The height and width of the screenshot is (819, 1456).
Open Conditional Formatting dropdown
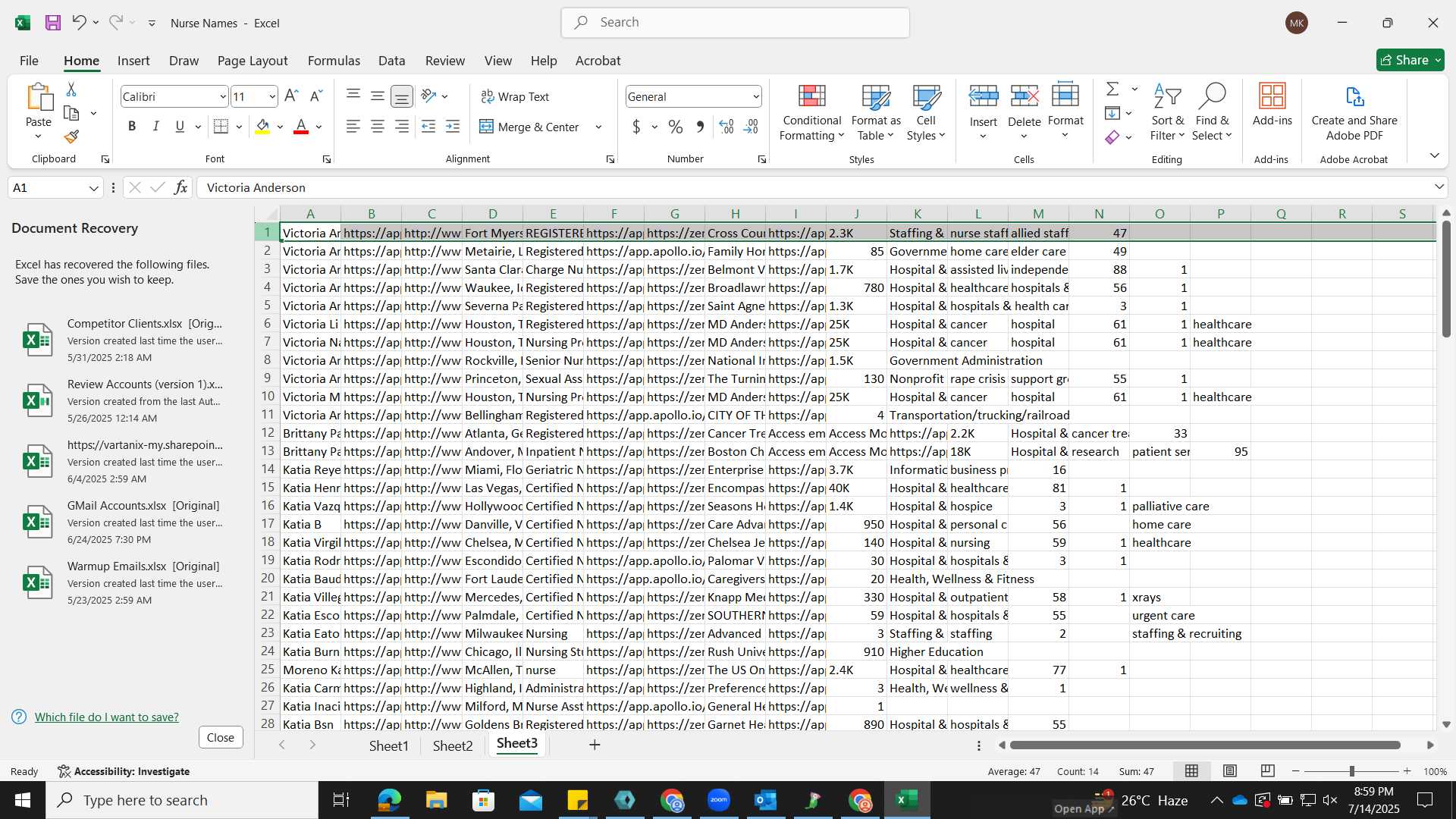pos(811,112)
